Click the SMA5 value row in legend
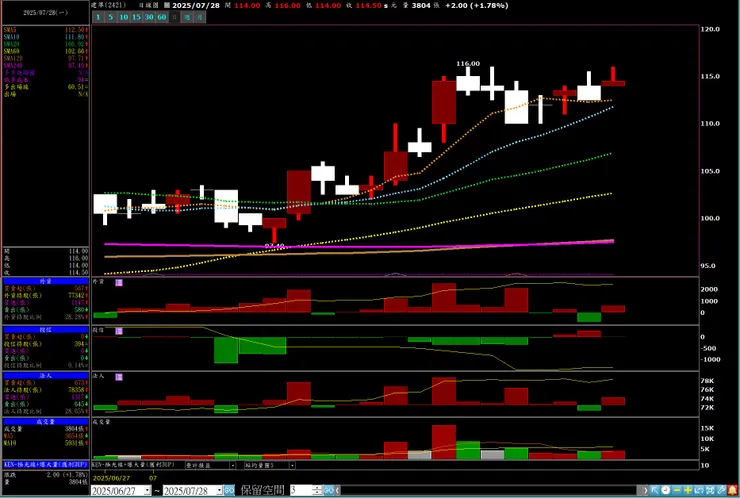Screen dimensions: 740x498 click(x=45, y=30)
